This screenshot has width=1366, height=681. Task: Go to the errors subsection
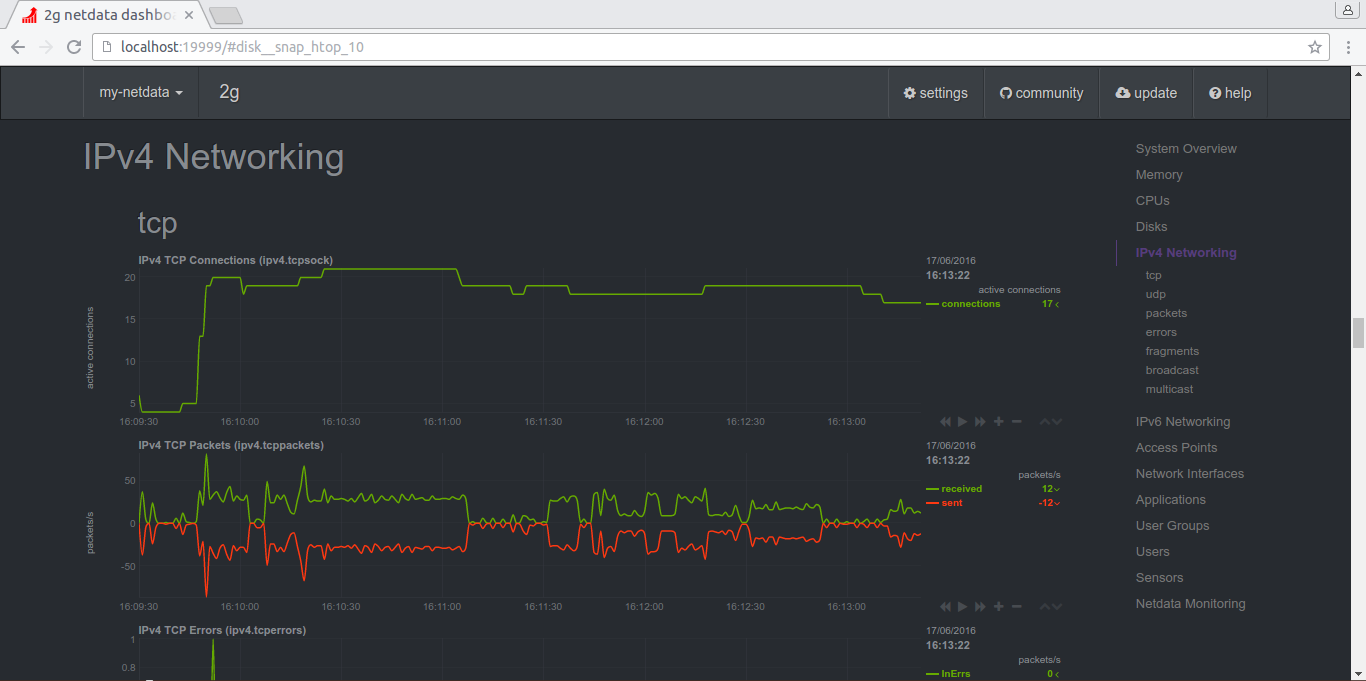pos(1161,332)
